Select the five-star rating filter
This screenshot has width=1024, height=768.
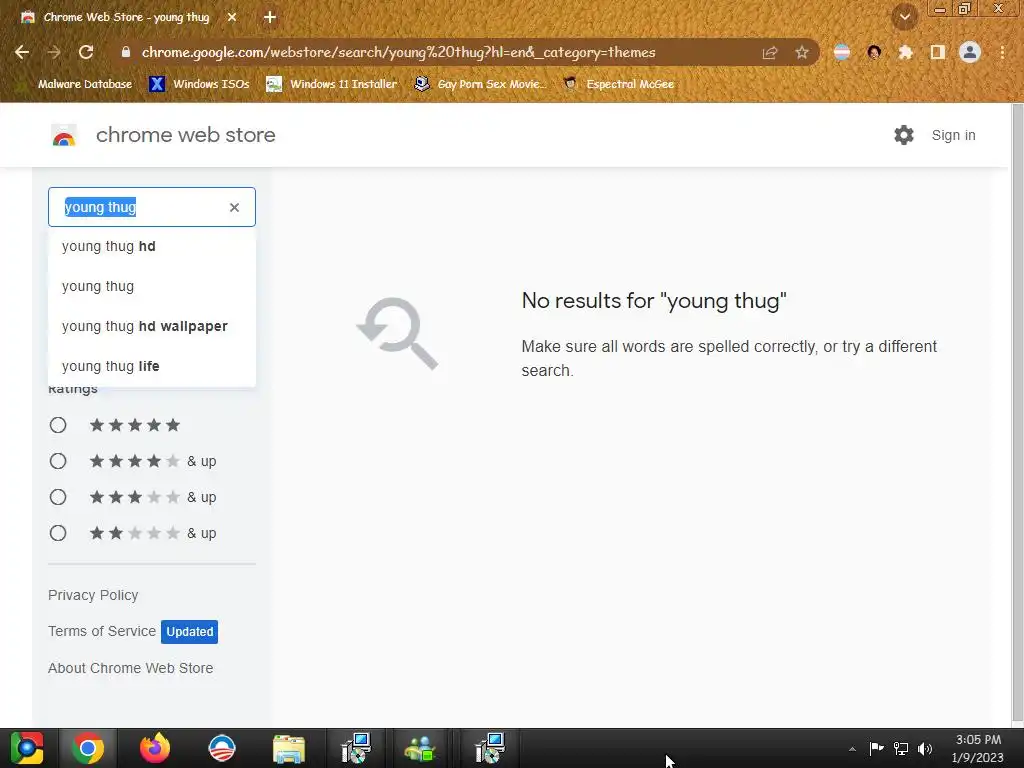(58, 425)
